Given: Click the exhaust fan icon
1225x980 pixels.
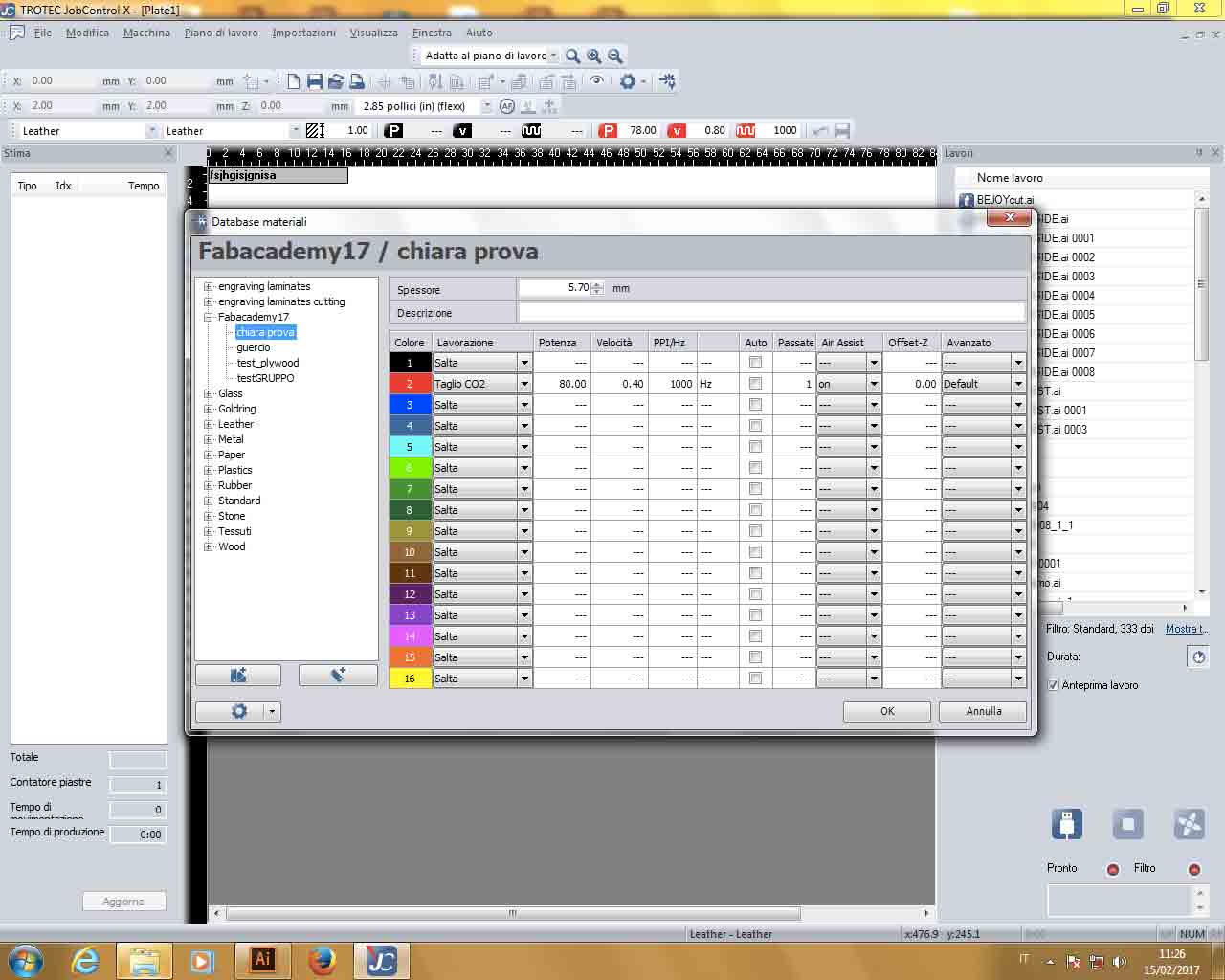Looking at the screenshot, I should click(x=1189, y=823).
